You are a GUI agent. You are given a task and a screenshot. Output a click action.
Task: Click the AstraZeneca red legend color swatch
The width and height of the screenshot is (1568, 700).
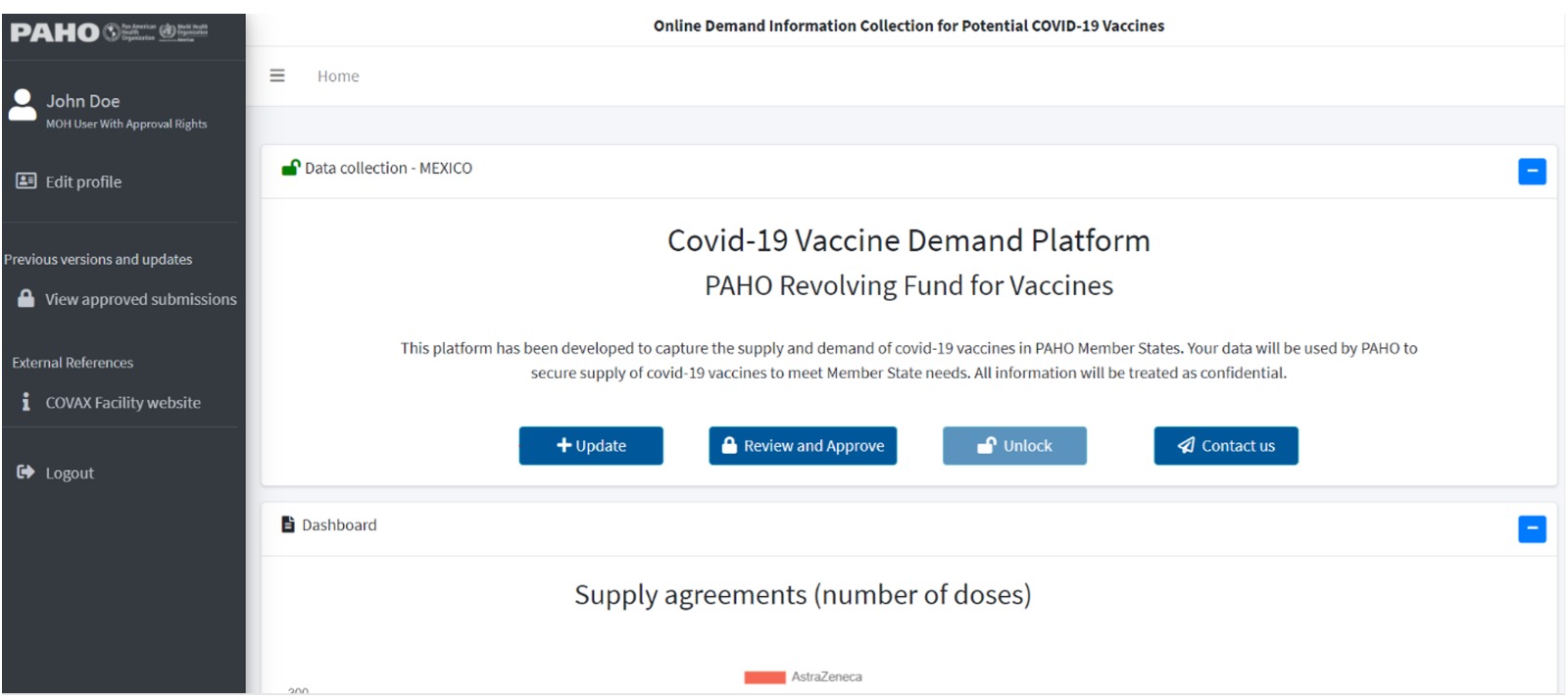pos(764,677)
